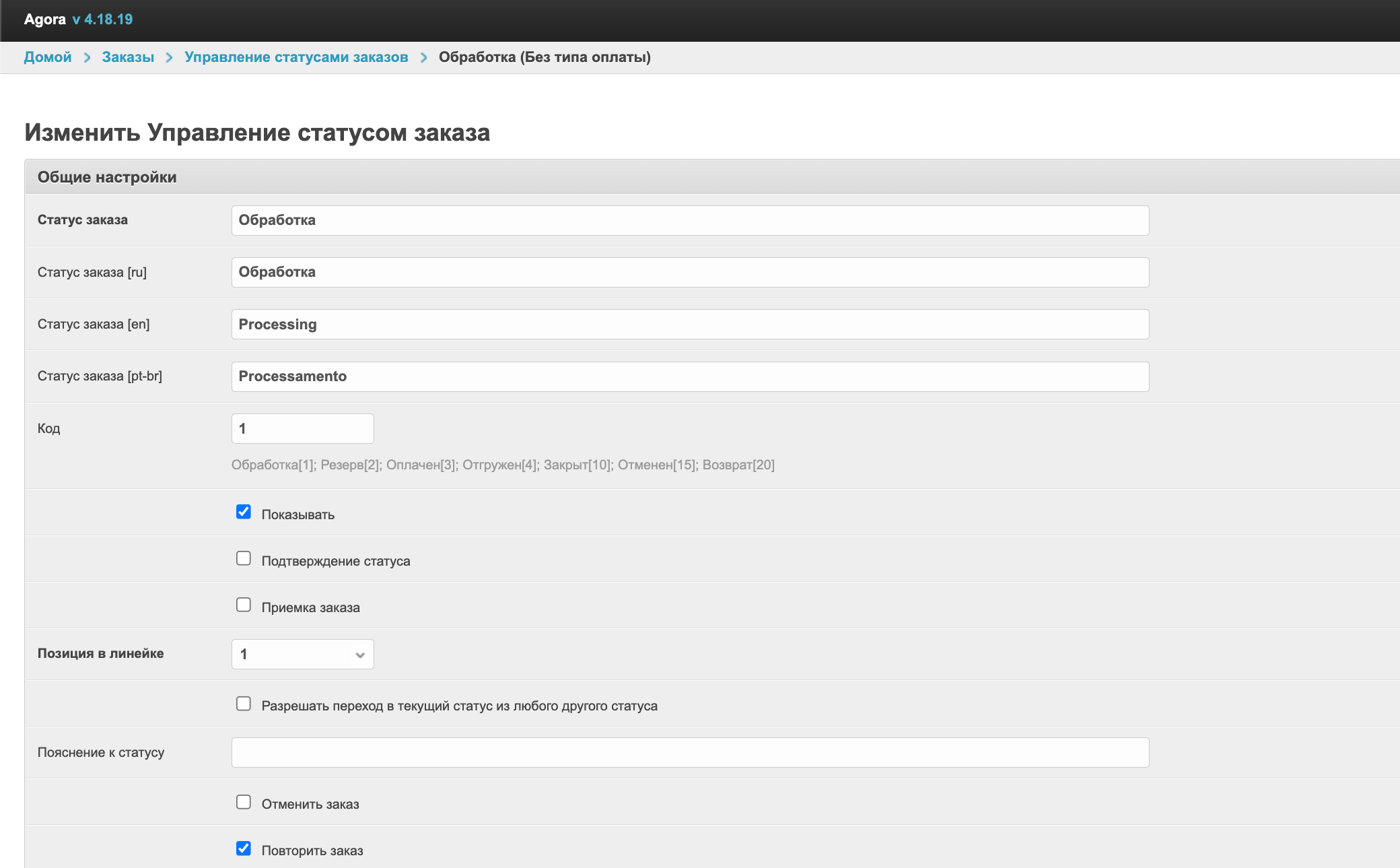The height and width of the screenshot is (868, 1400).
Task: Disable the Повторить заказ checkbox
Action: coord(244,849)
